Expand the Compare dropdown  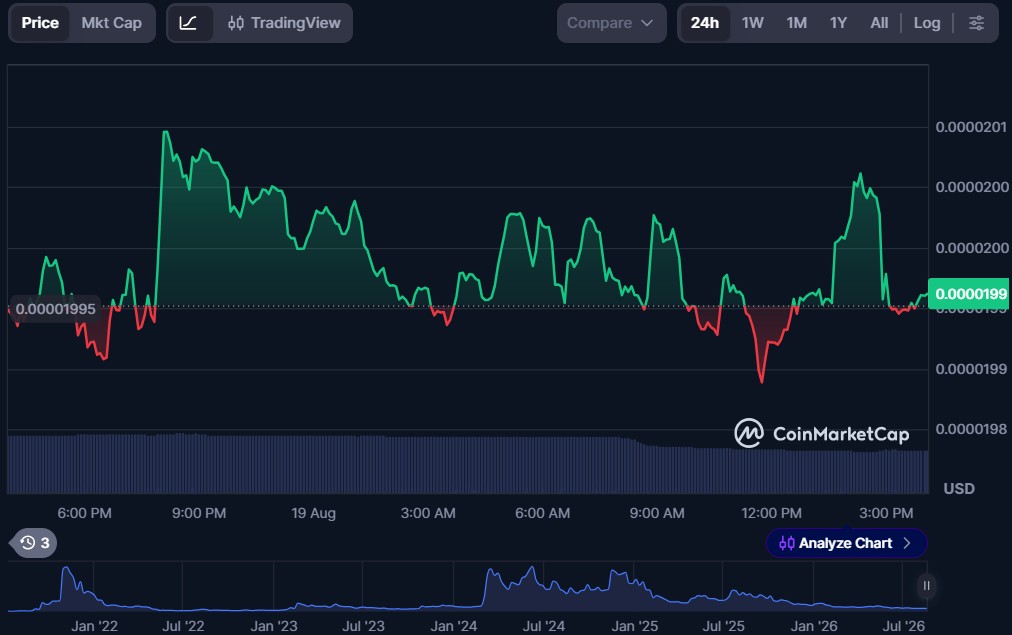[x=611, y=23]
